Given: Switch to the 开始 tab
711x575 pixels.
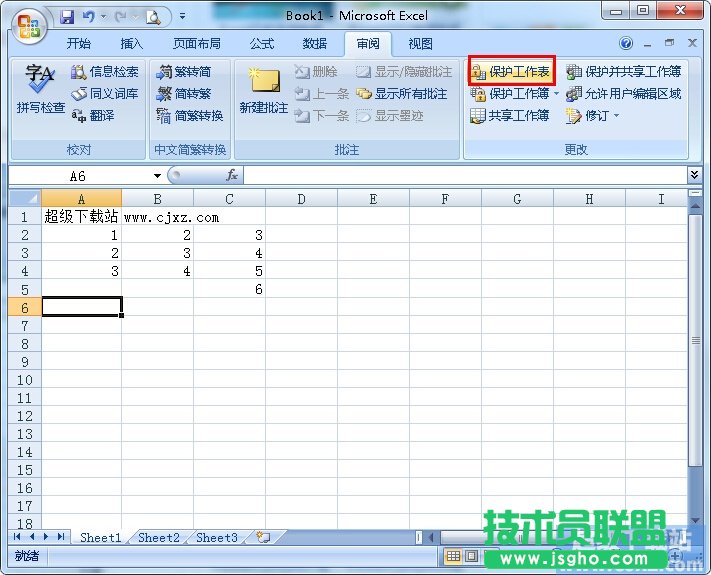Looking at the screenshot, I should pos(78,44).
